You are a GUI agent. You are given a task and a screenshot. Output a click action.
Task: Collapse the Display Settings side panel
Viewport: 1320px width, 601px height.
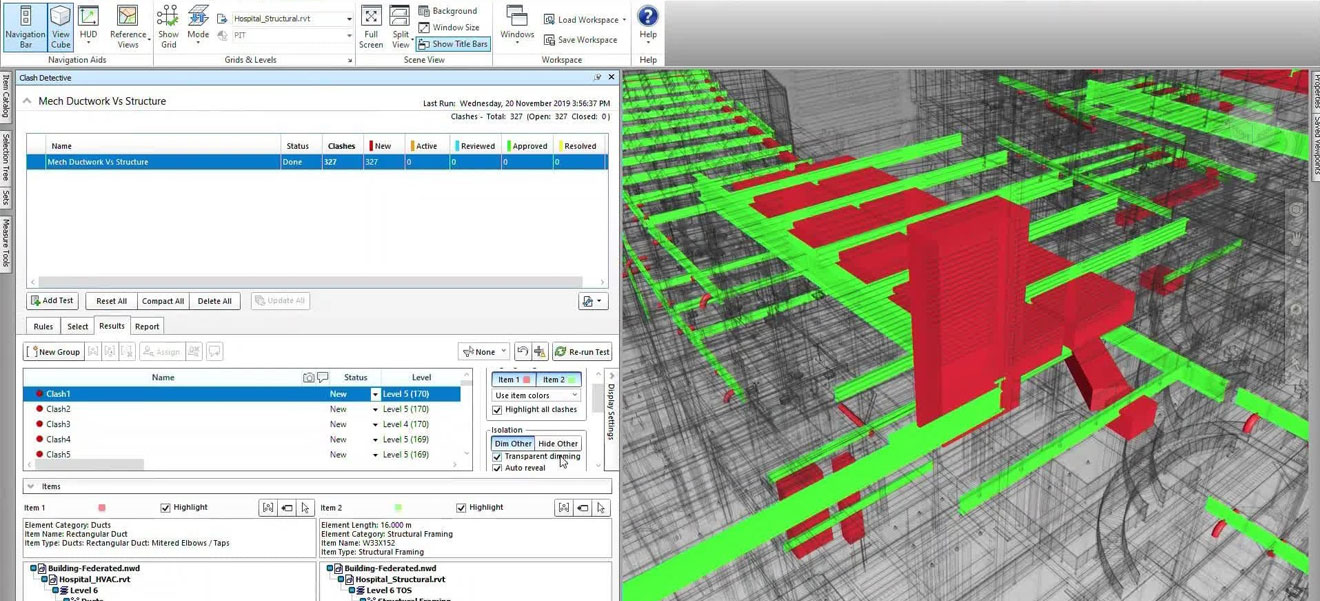pos(611,377)
